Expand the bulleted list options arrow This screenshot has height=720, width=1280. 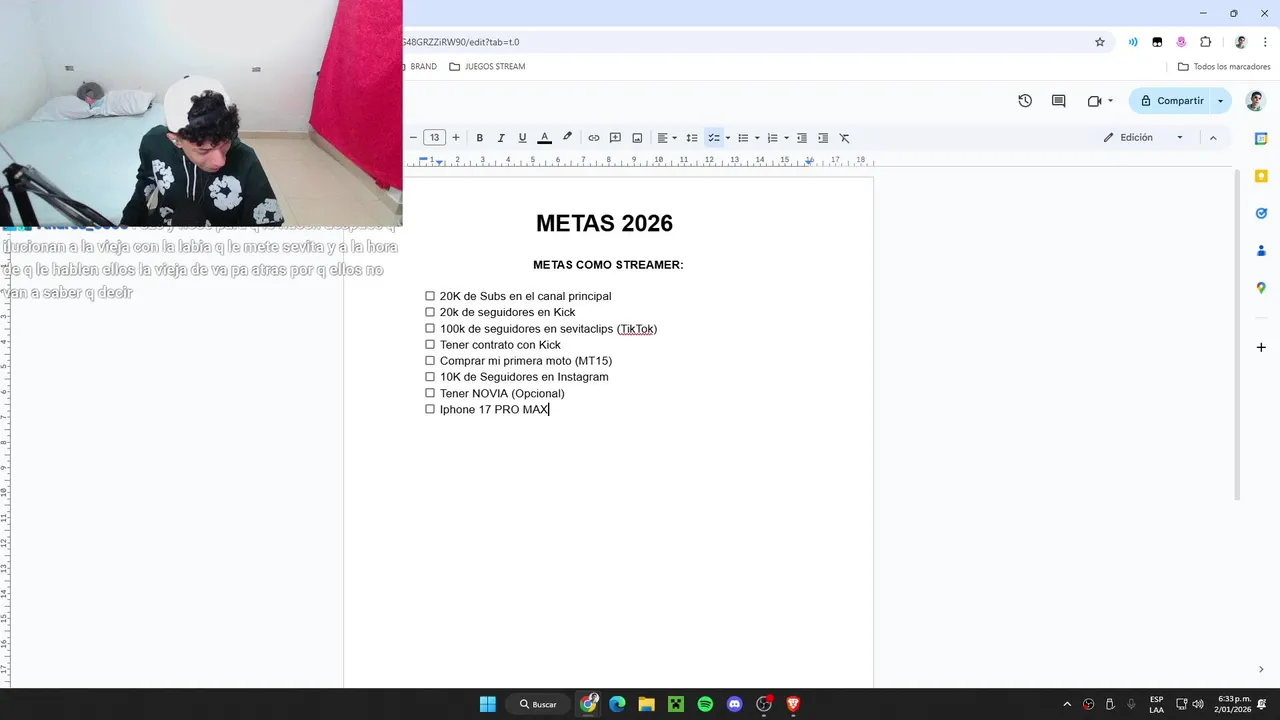click(757, 138)
